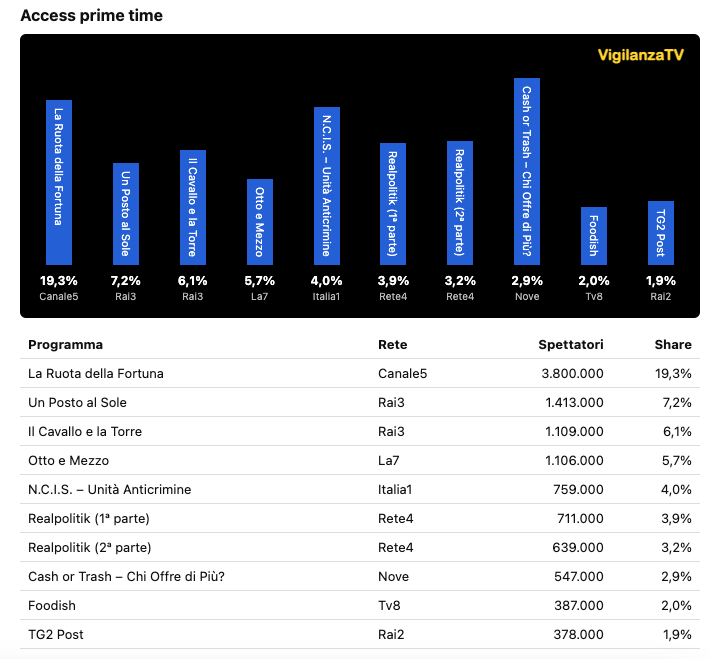Select the Il Cavallo e la Torre bar

coord(193,207)
